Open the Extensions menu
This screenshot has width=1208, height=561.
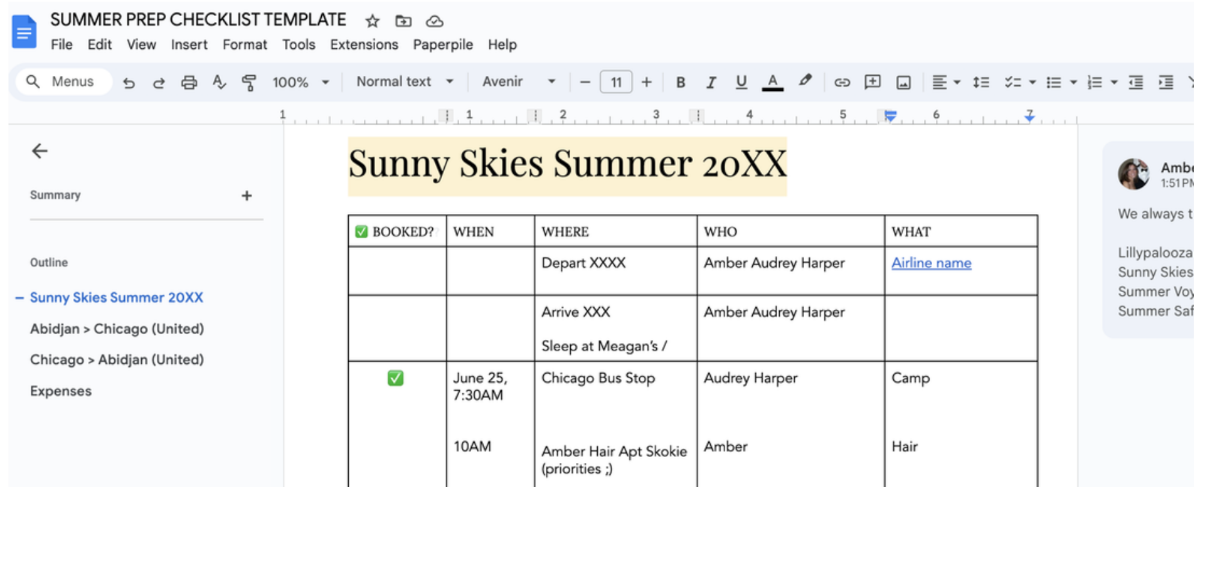point(364,45)
